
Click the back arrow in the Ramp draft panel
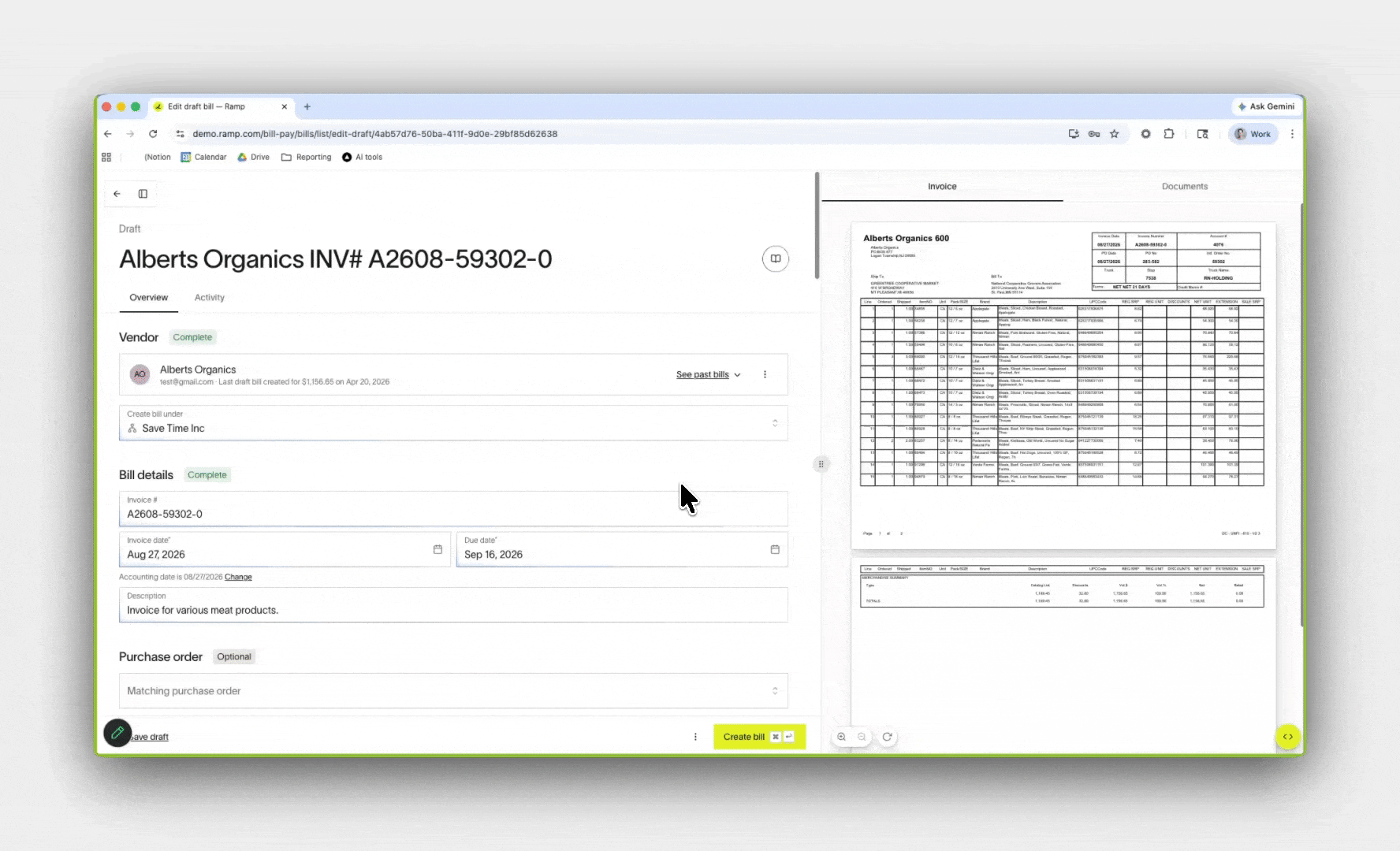tap(117, 194)
